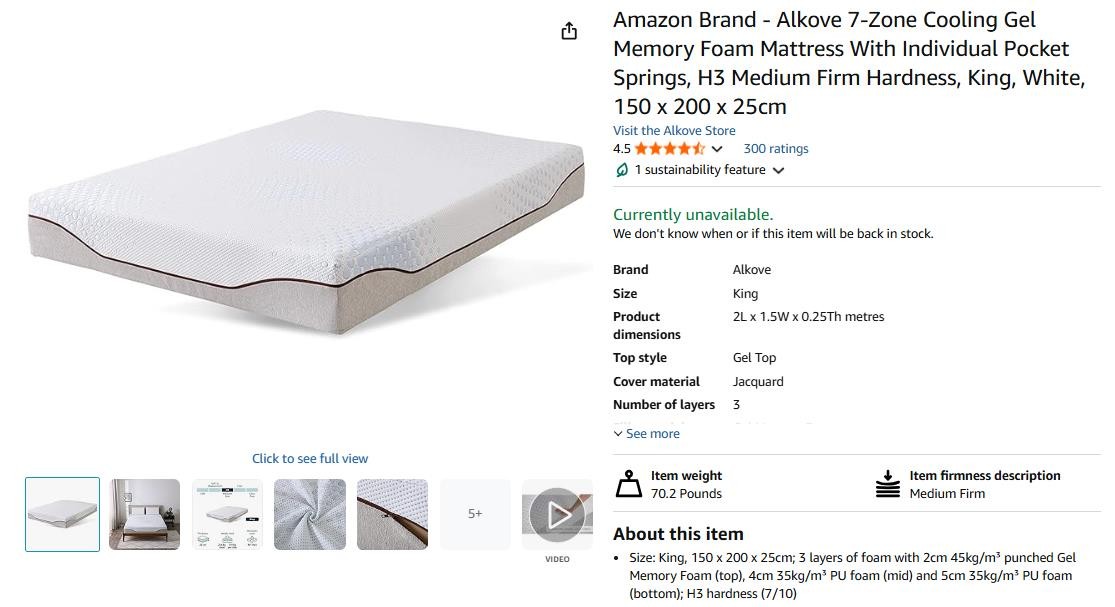Click the star rating icons

669,149
